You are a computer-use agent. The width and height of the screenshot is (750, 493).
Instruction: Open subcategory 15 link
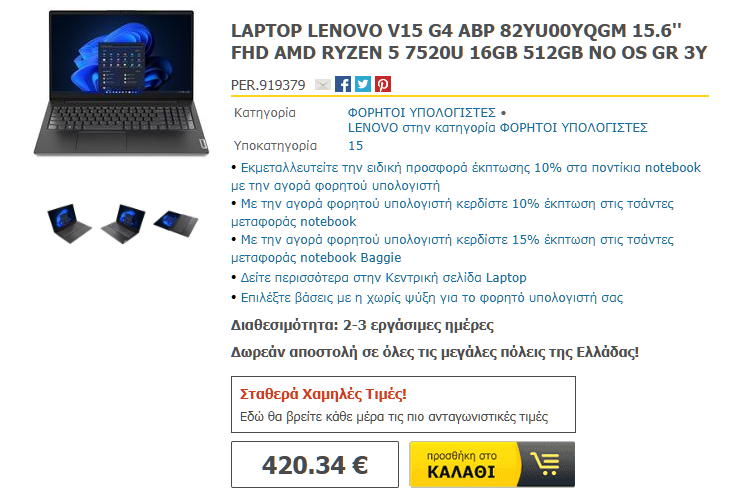point(355,146)
